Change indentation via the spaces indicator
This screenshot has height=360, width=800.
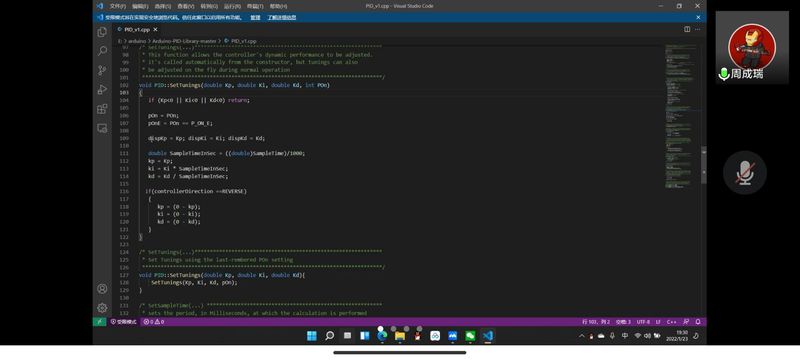[623, 322]
